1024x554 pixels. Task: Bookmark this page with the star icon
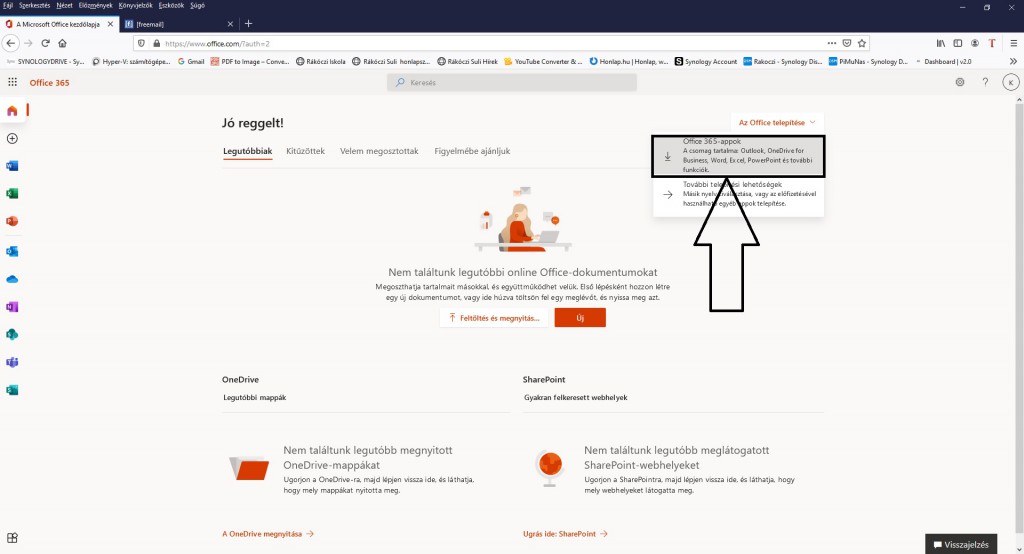click(861, 43)
